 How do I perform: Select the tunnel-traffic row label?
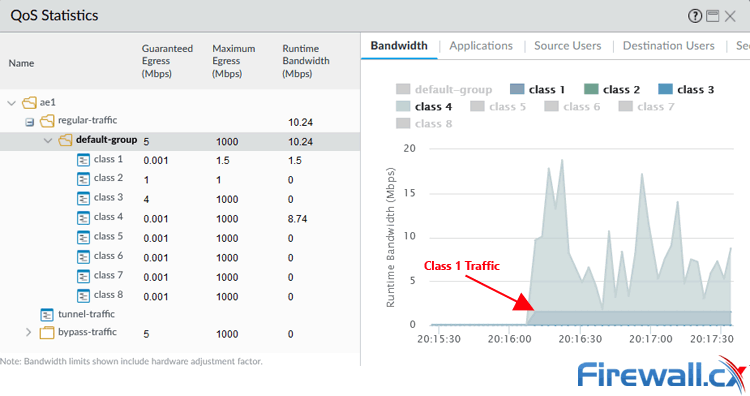point(86,314)
